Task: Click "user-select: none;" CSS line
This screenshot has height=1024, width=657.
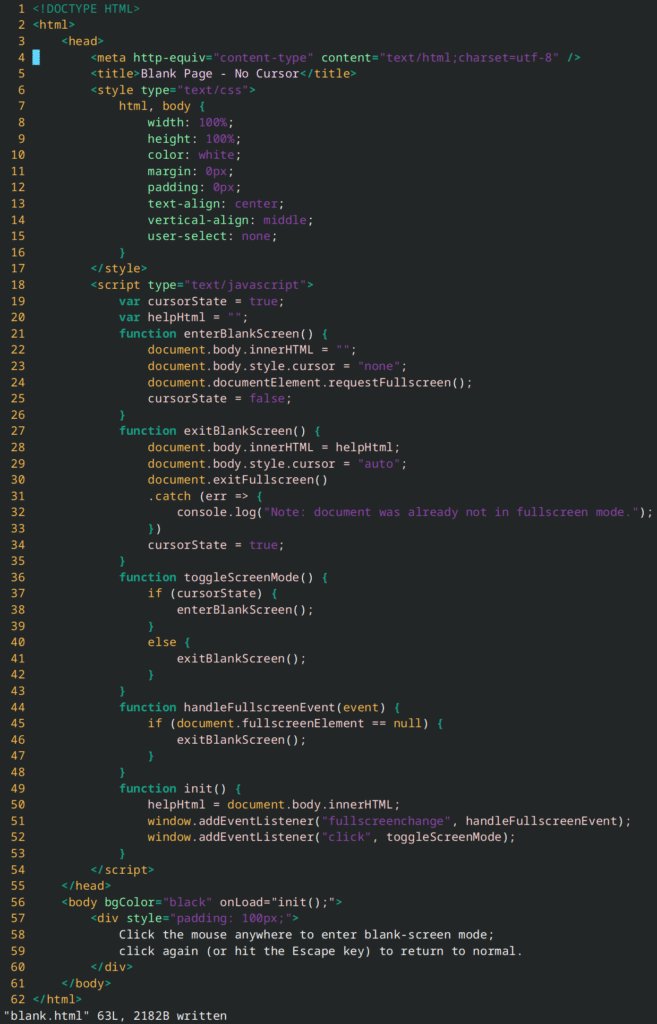Action: [212, 236]
